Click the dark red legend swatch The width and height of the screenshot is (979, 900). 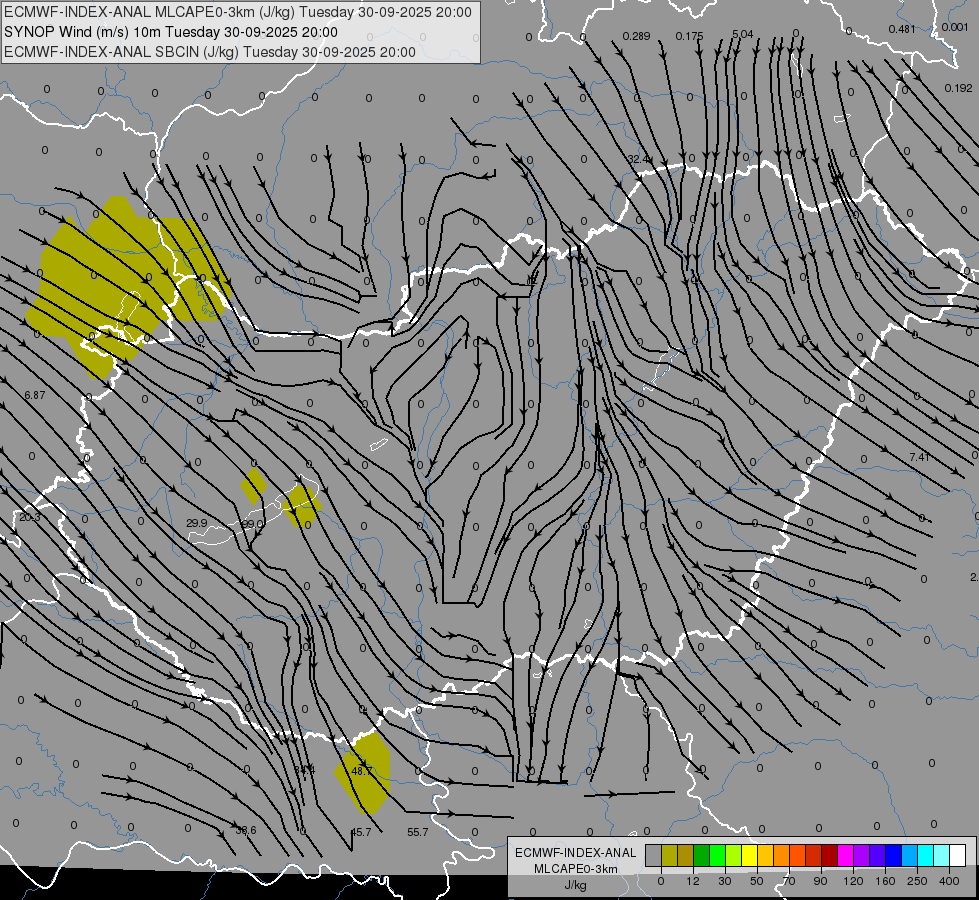[830, 855]
